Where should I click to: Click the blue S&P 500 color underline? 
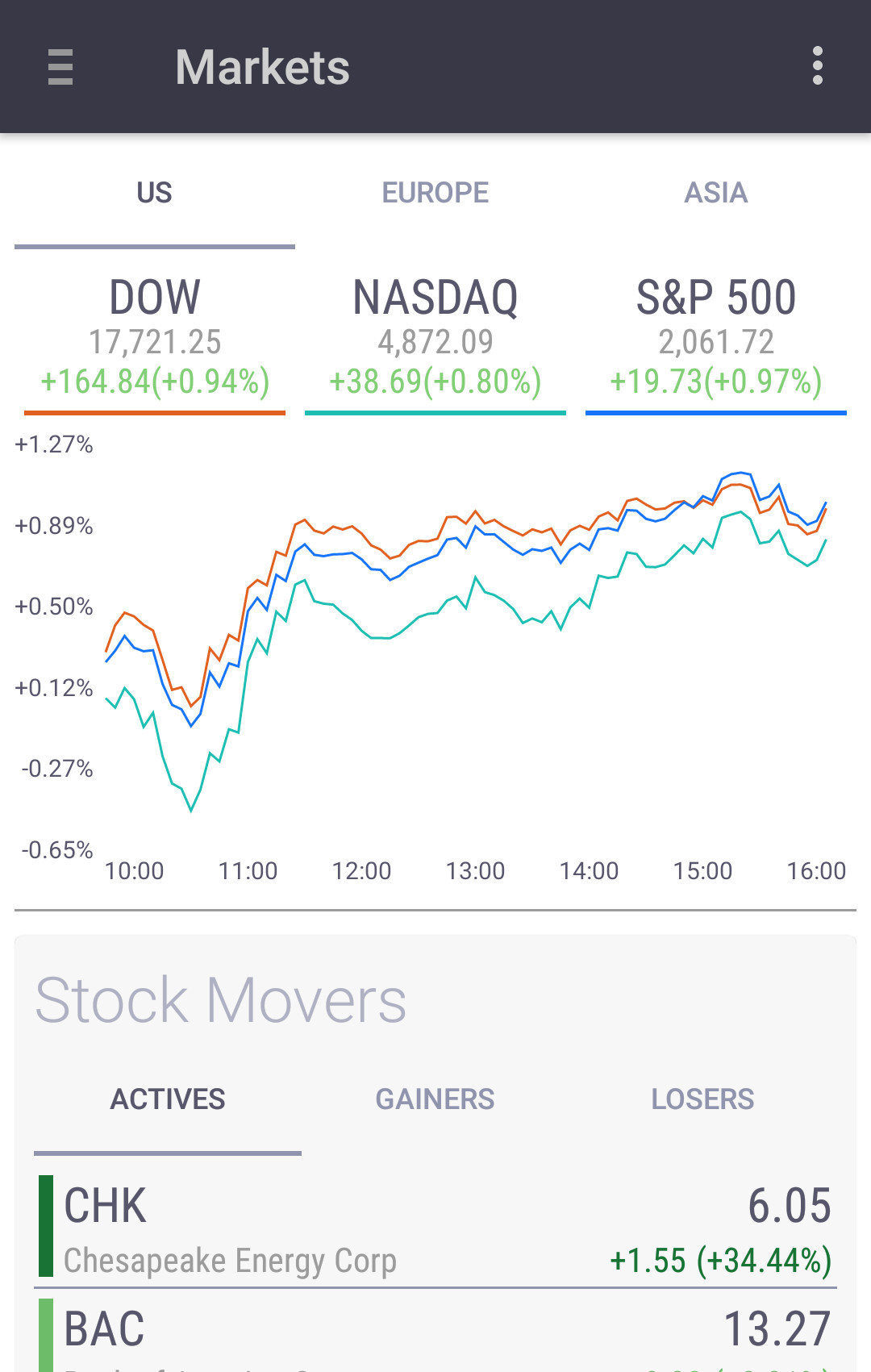pos(716,413)
